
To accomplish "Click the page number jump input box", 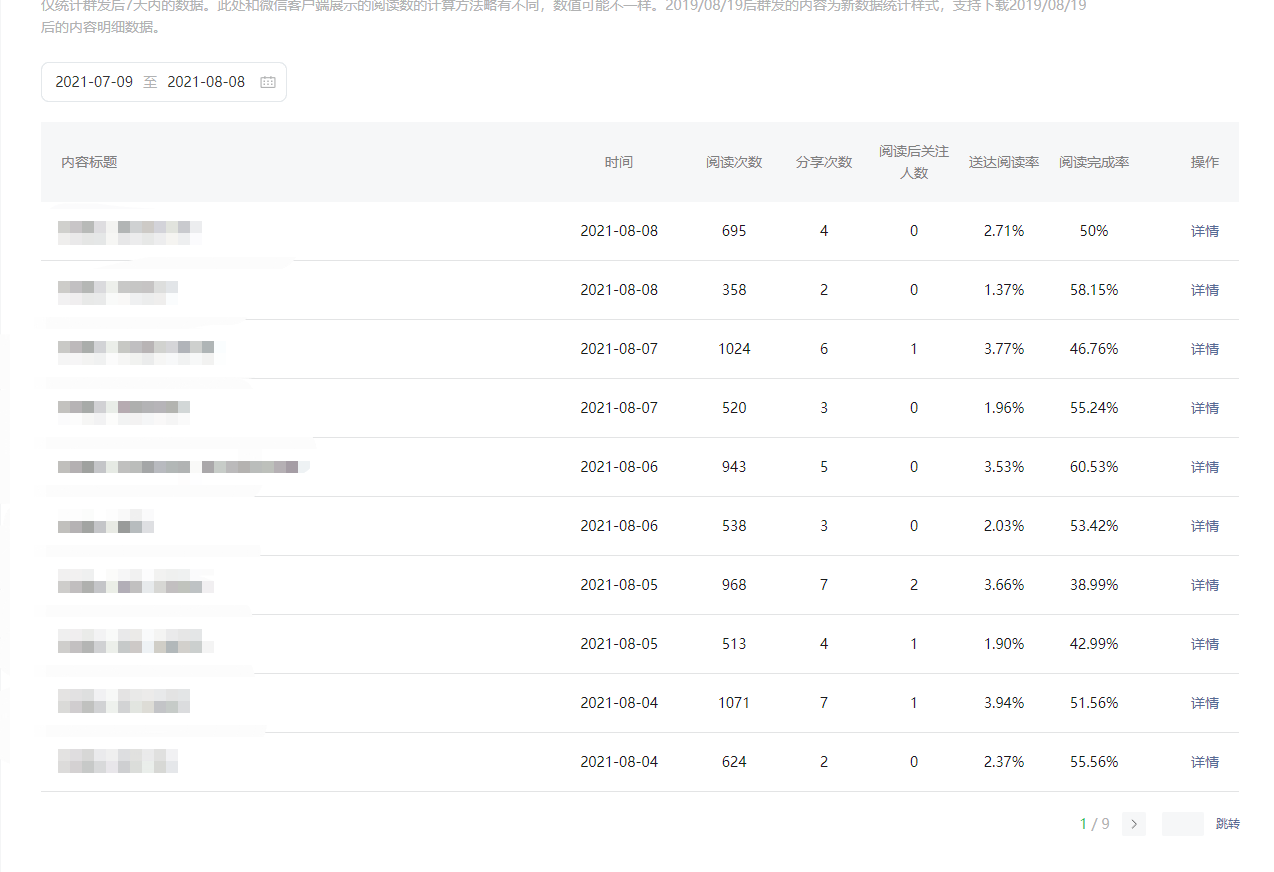I will tap(1182, 824).
